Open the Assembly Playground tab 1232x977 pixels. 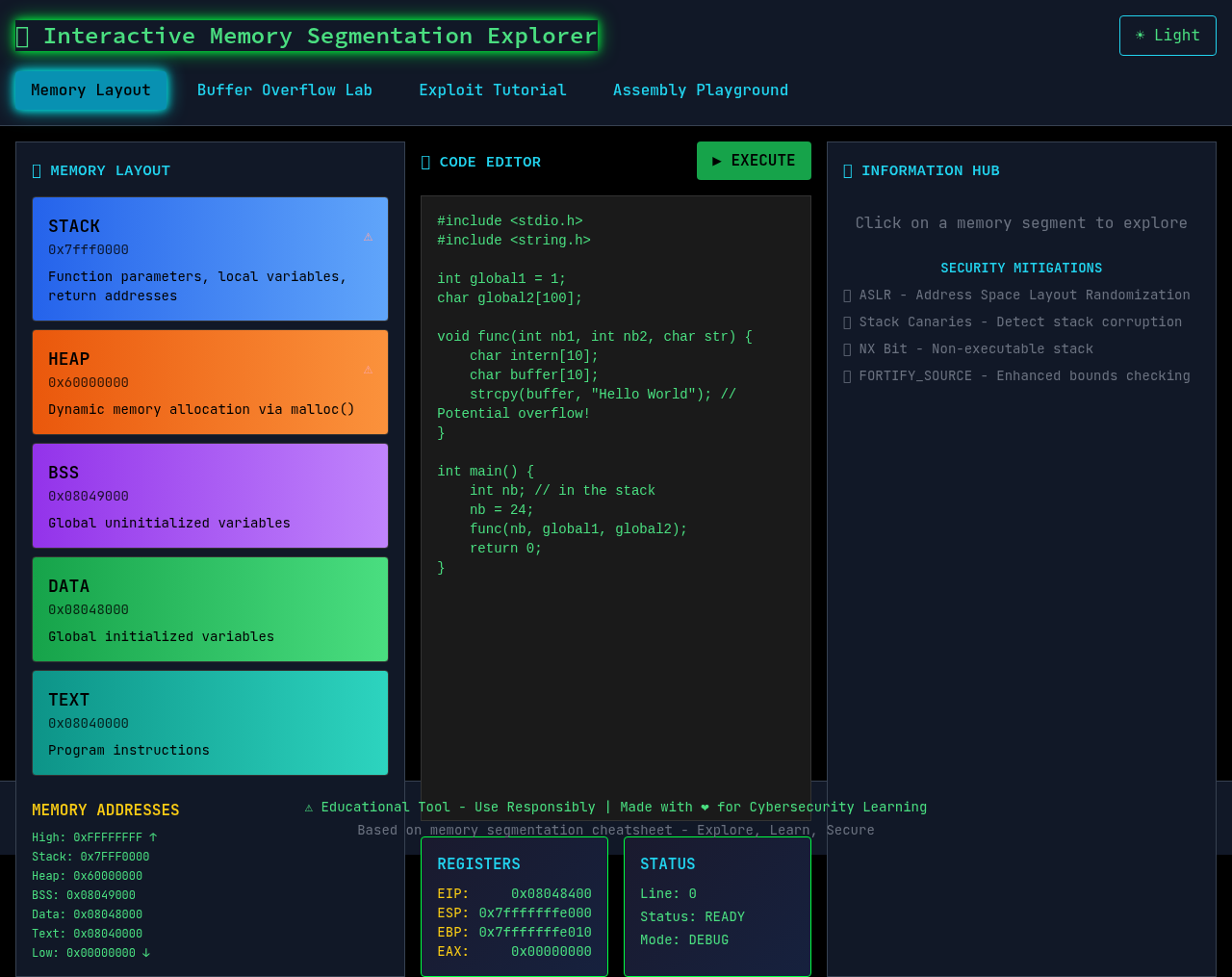tap(701, 90)
